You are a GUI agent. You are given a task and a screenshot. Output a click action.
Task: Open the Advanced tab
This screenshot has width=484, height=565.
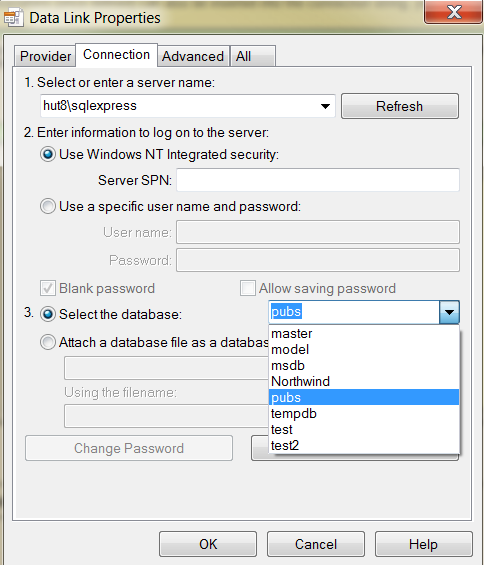click(193, 56)
